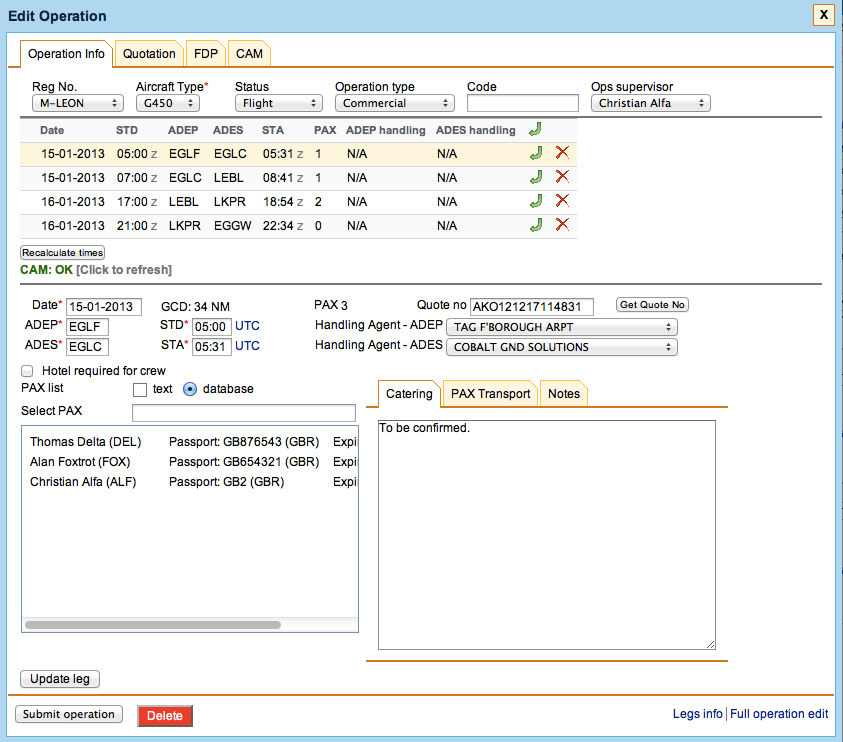Remove the LKPR to EGGW leg
This screenshot has height=742, width=843.
(x=562, y=226)
